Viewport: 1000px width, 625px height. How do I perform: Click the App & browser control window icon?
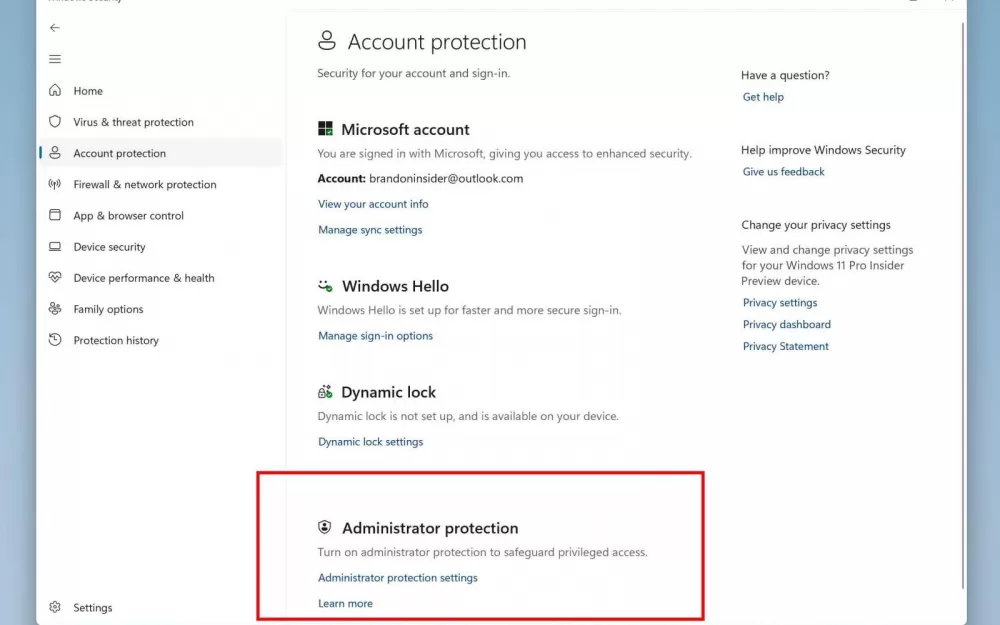click(x=55, y=215)
